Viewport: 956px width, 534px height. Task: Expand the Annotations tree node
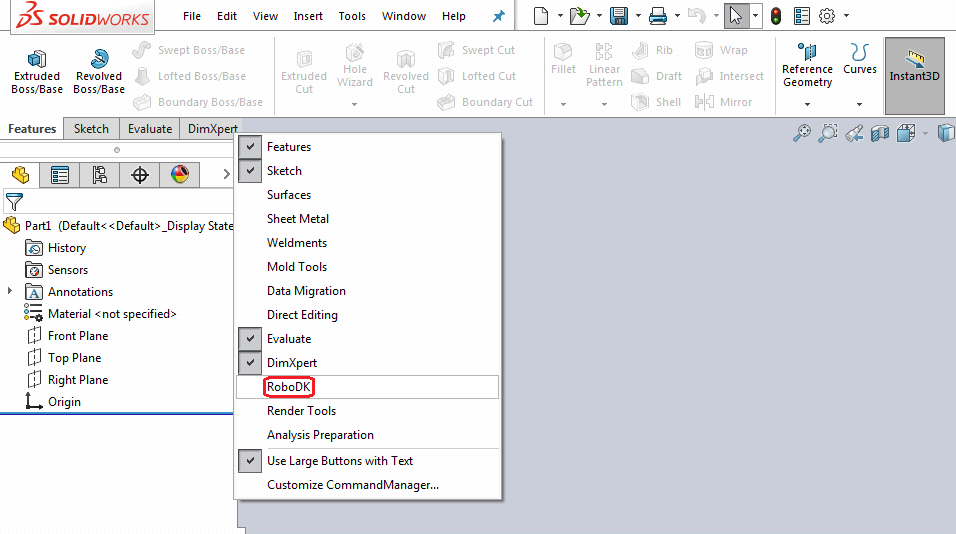click(x=11, y=292)
